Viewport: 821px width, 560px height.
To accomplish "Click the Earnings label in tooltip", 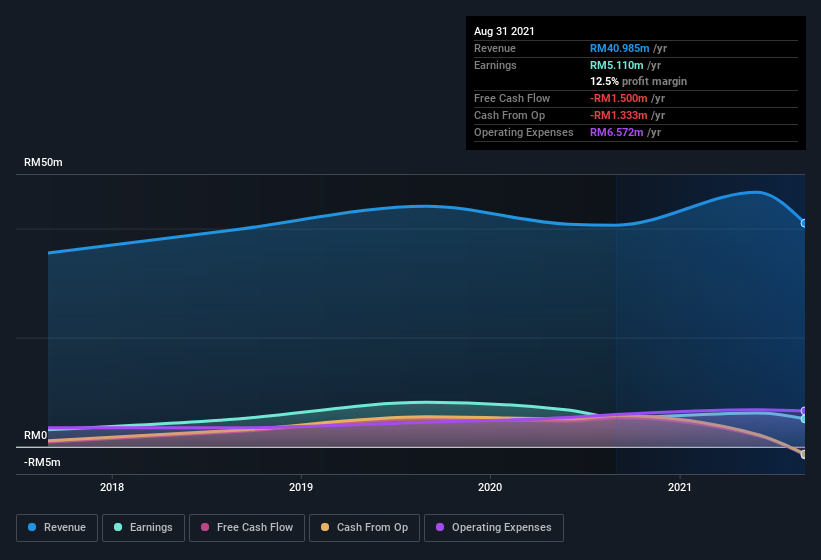I will click(x=495, y=65).
